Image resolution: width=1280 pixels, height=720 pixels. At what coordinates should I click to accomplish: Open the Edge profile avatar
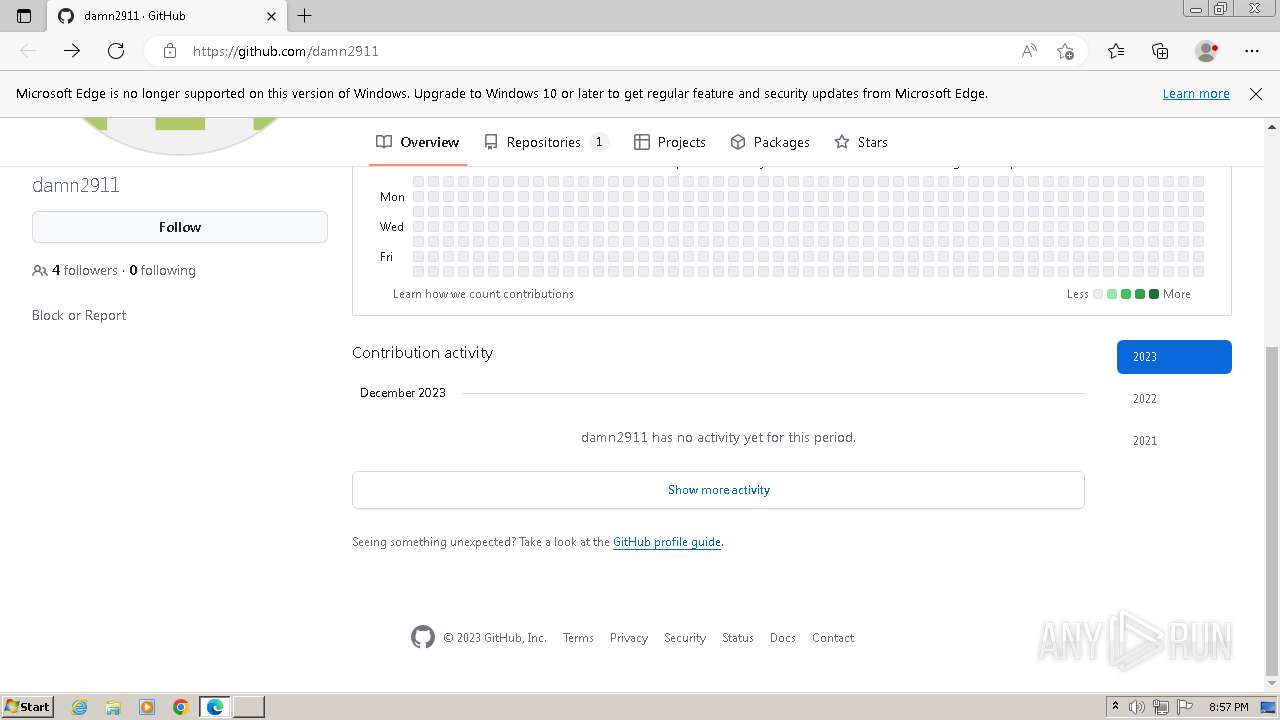pyautogui.click(x=1206, y=51)
